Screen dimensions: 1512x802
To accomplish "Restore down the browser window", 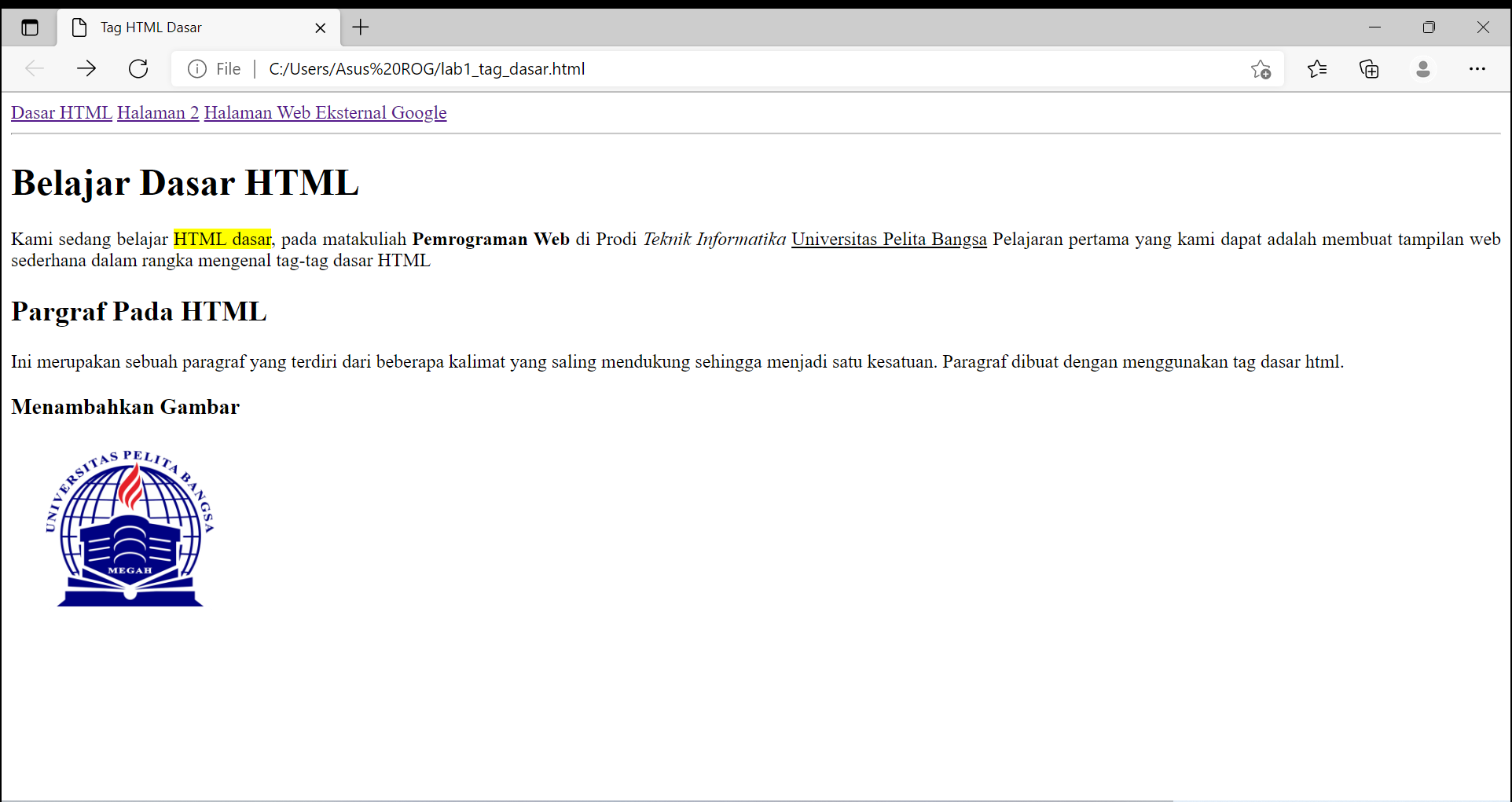I will coord(1429,27).
